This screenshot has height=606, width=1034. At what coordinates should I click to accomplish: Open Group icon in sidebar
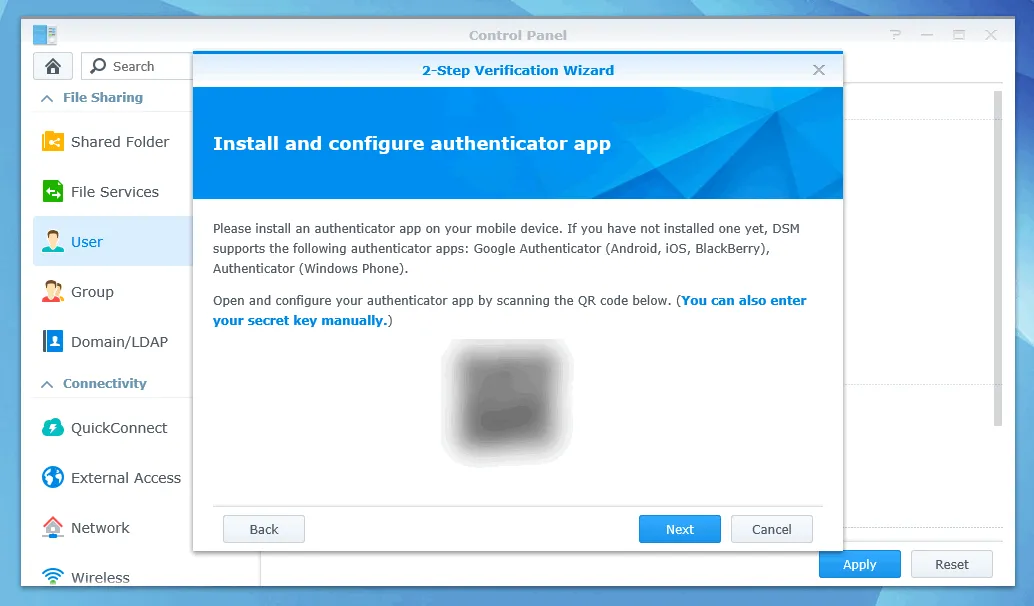(53, 291)
